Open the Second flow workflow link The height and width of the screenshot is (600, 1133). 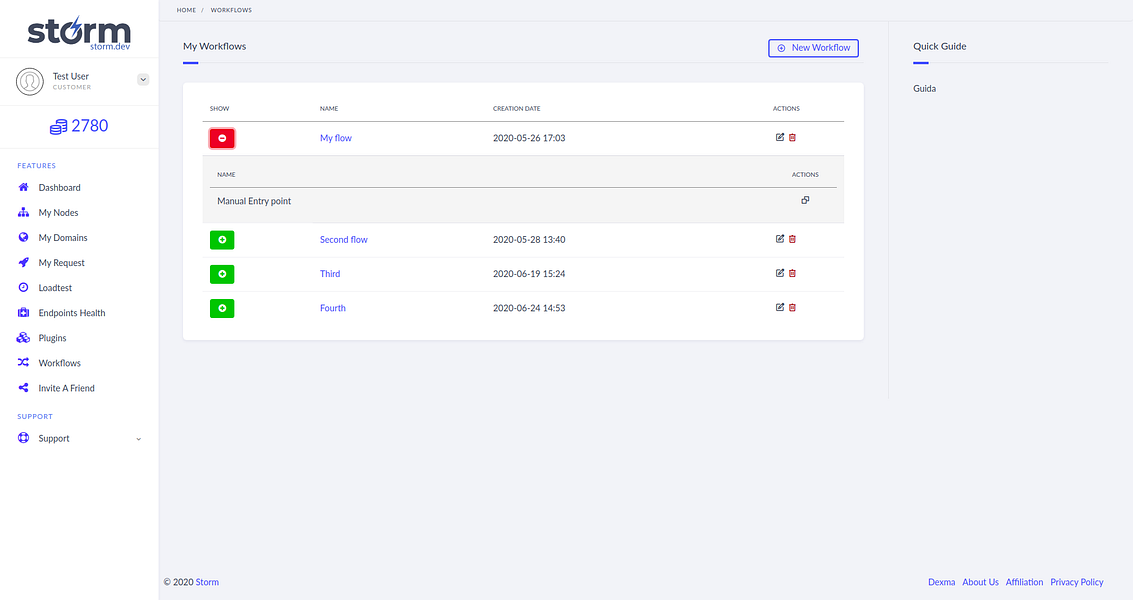point(344,239)
